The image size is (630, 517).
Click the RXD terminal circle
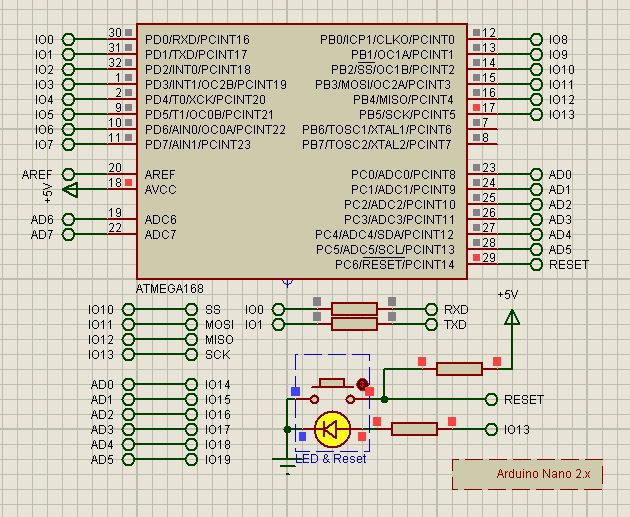431,309
